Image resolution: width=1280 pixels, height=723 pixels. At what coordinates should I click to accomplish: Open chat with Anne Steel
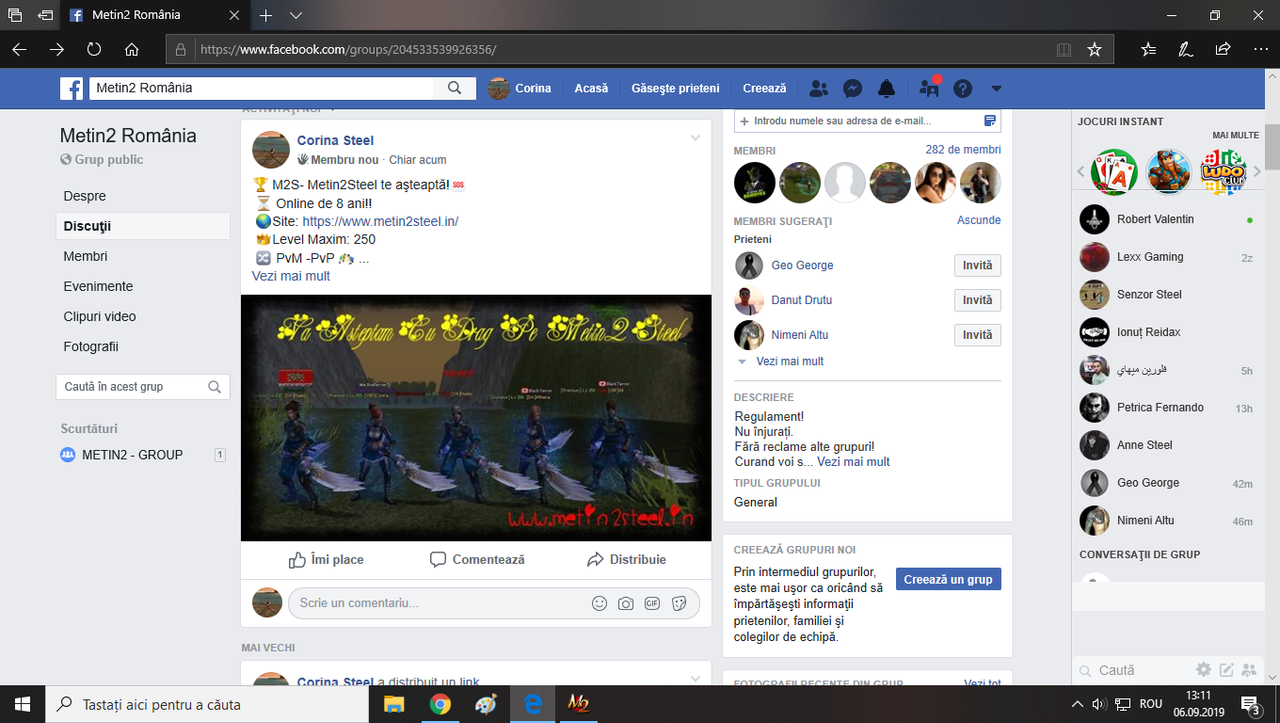1167,445
